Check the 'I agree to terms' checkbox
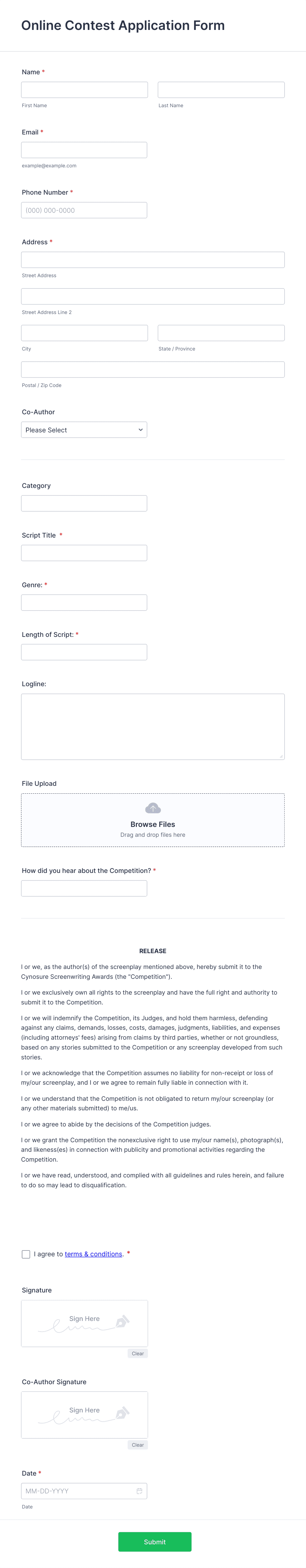Screen dimensions: 306x1568 (x=25, y=1254)
